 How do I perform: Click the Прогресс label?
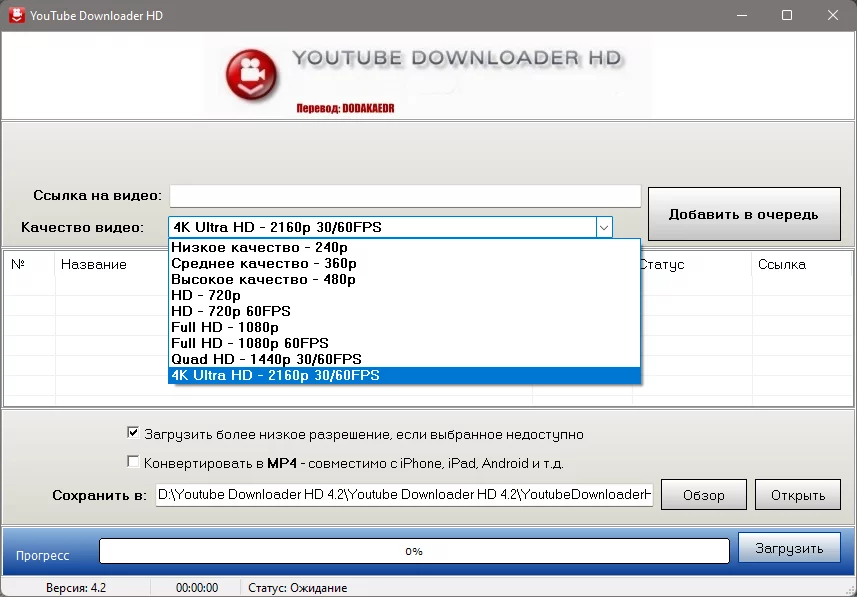pos(43,555)
